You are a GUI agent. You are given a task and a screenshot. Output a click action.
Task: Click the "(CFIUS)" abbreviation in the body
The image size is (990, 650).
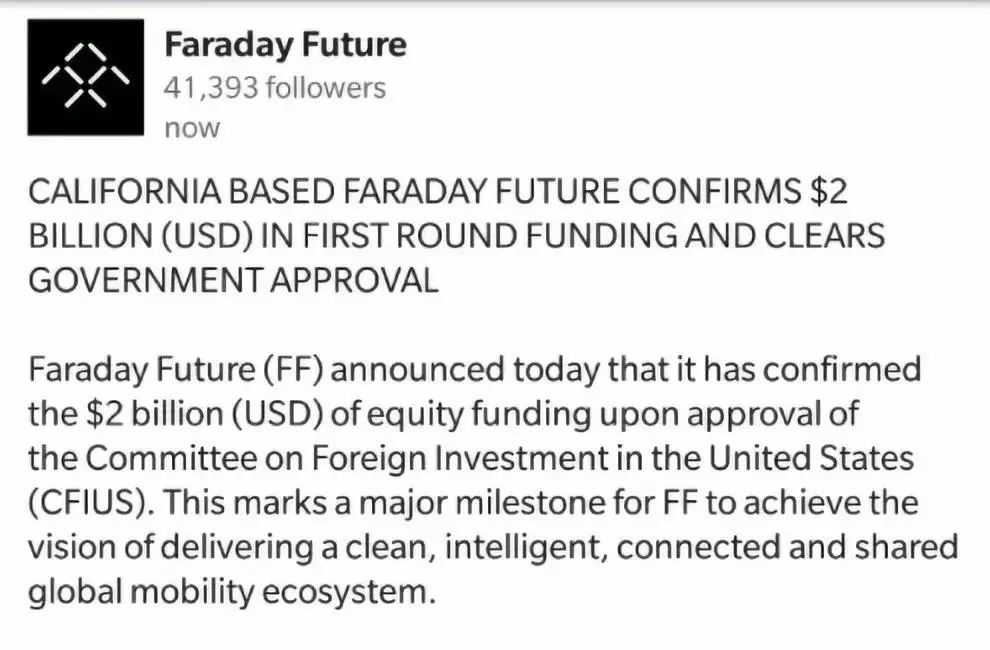[92, 503]
